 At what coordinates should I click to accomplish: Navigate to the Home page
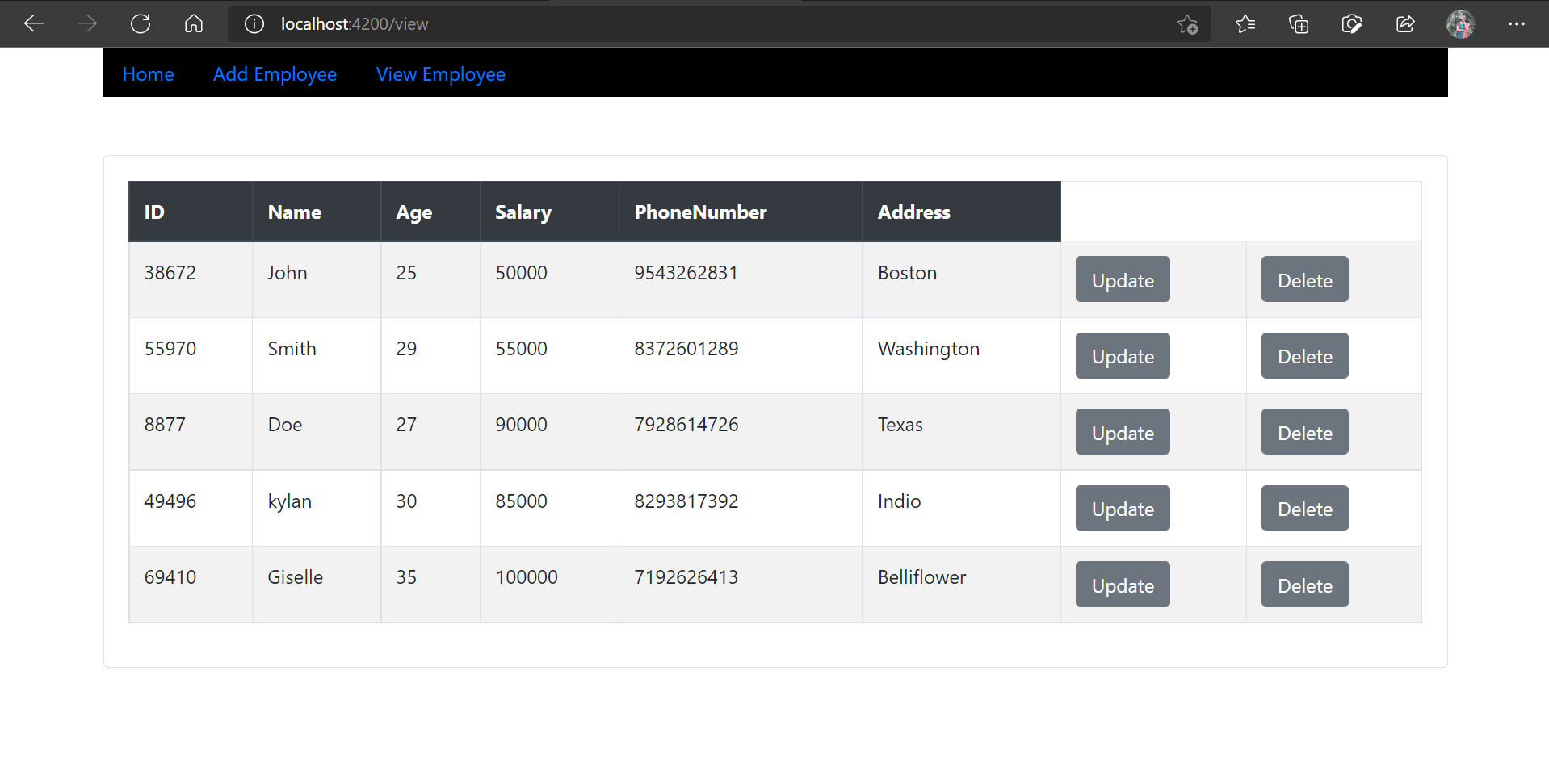[148, 73]
